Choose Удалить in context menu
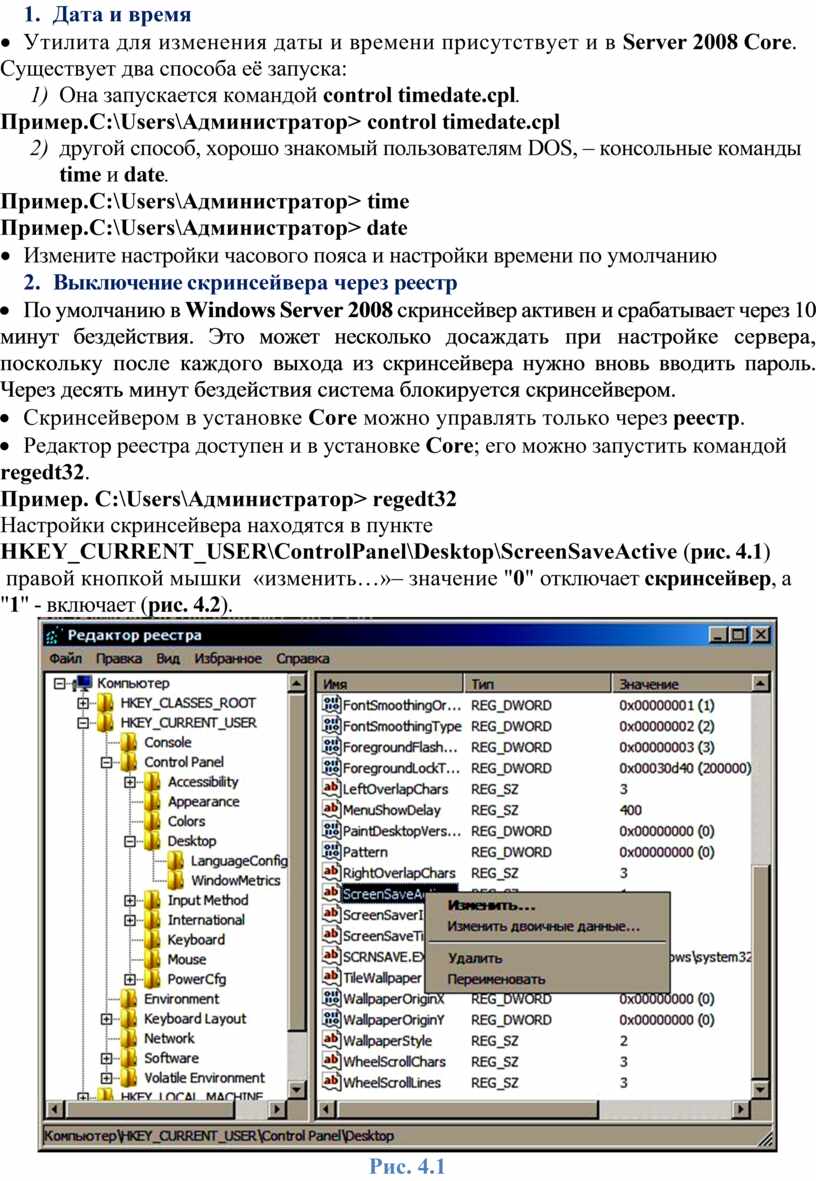 pyautogui.click(x=475, y=958)
